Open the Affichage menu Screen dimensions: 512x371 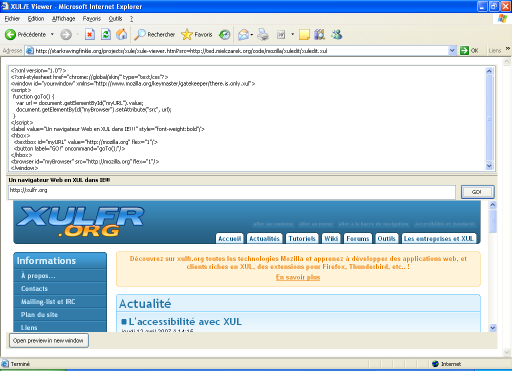[63, 19]
